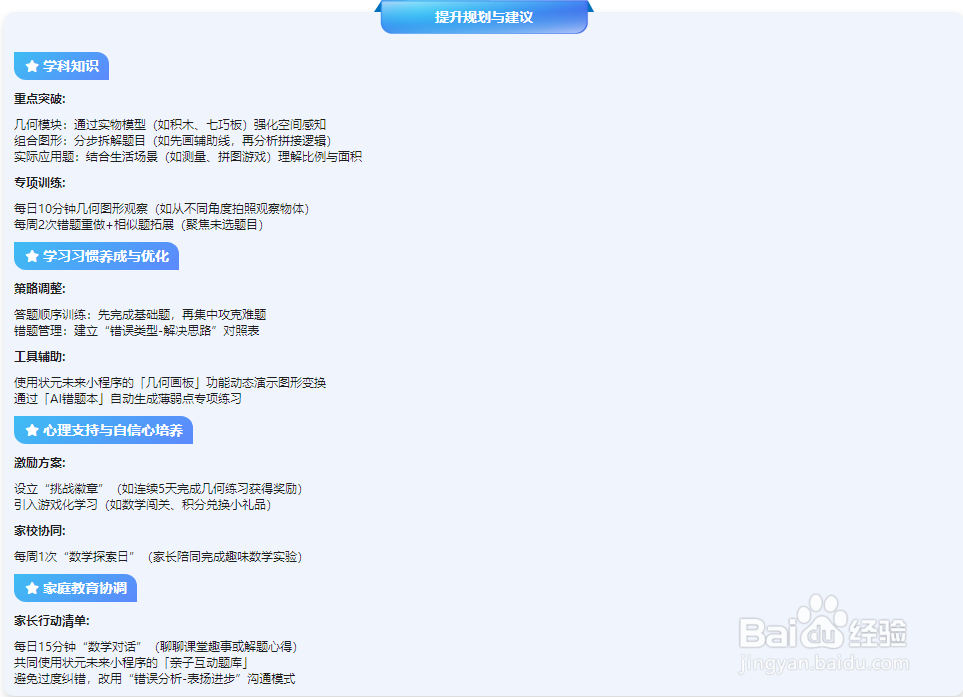This screenshot has width=963, height=697.
Task: Click the line starting 实际应用题
Action: [x=188, y=157]
